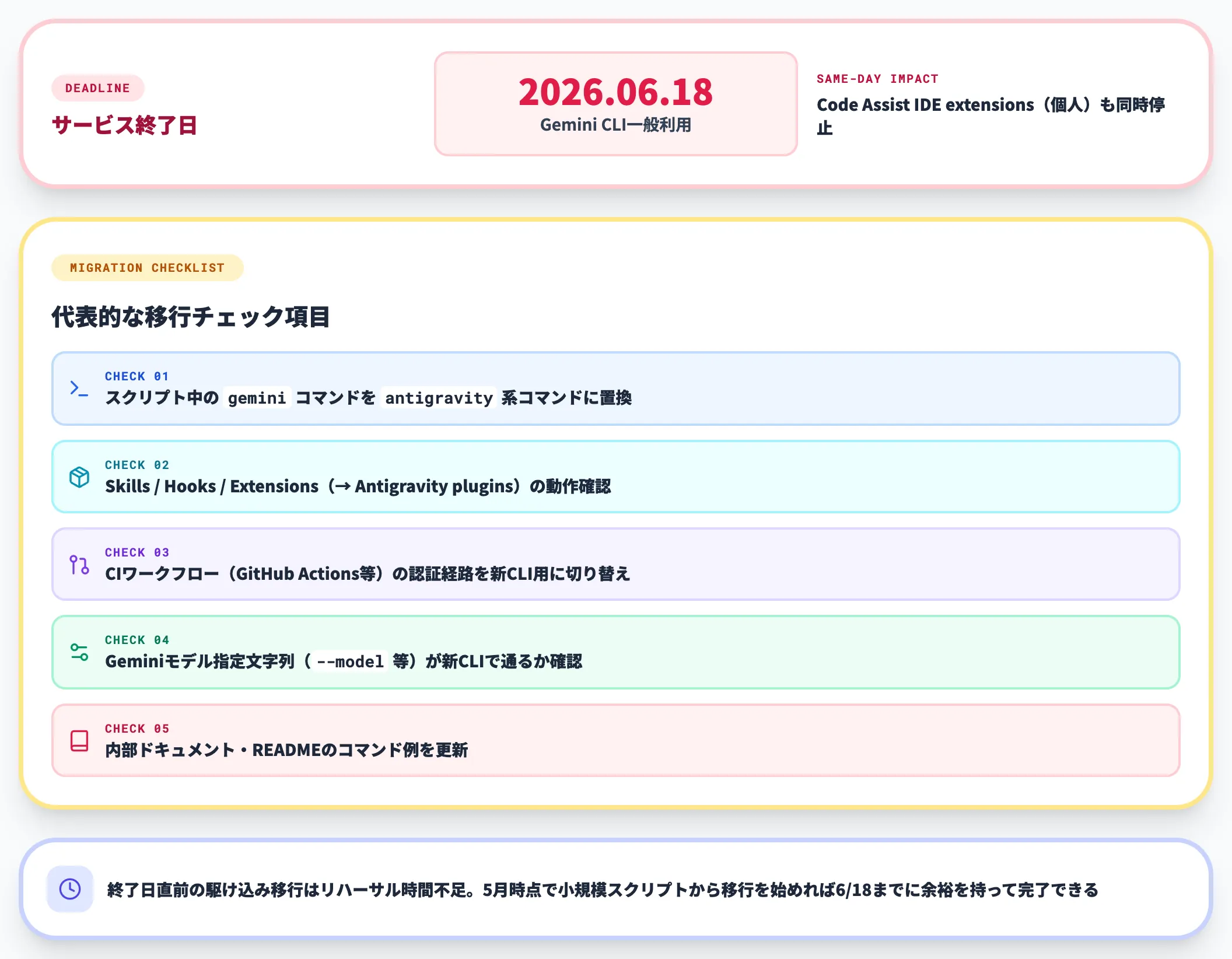This screenshot has height=959, width=1232.
Task: Click the git pull request icon in CHECK 03
Action: (79, 565)
